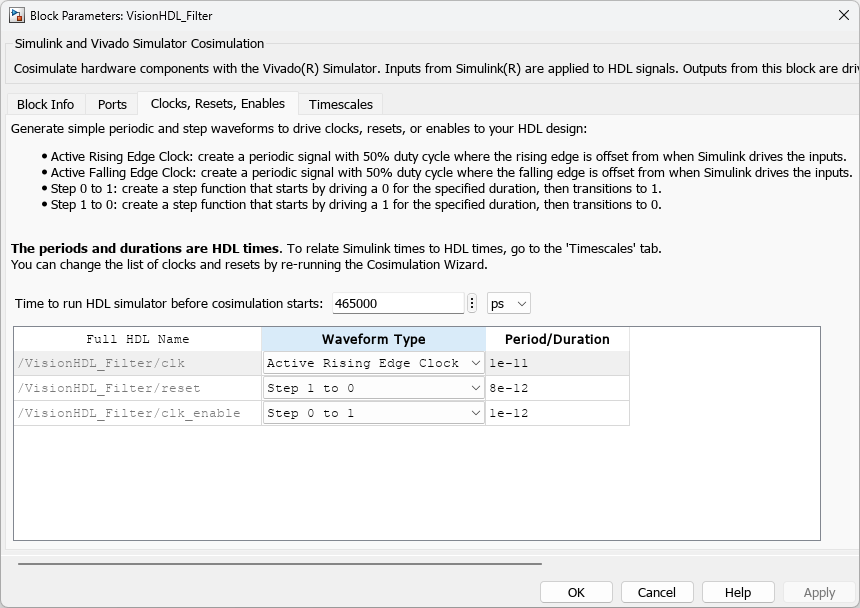The image size is (860, 608).
Task: Click the Waveform Type column header
Action: 373,339
